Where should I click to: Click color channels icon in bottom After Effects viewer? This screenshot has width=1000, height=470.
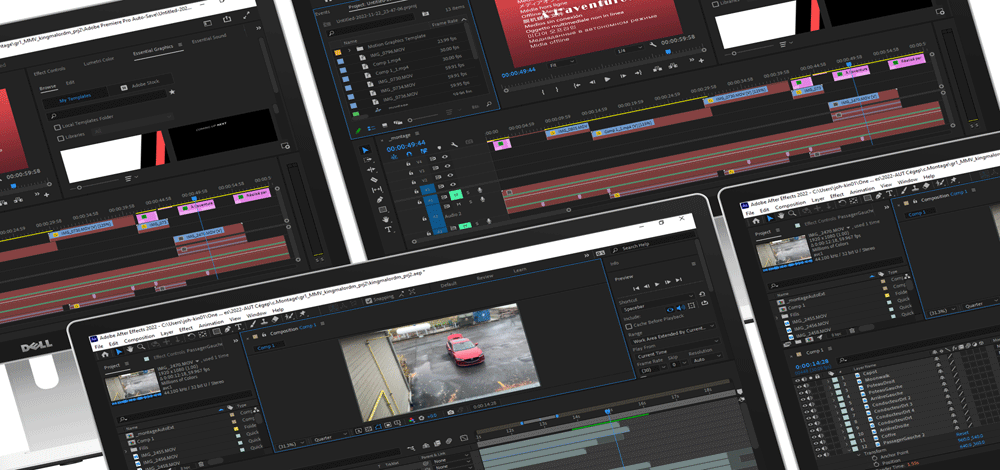[412, 419]
